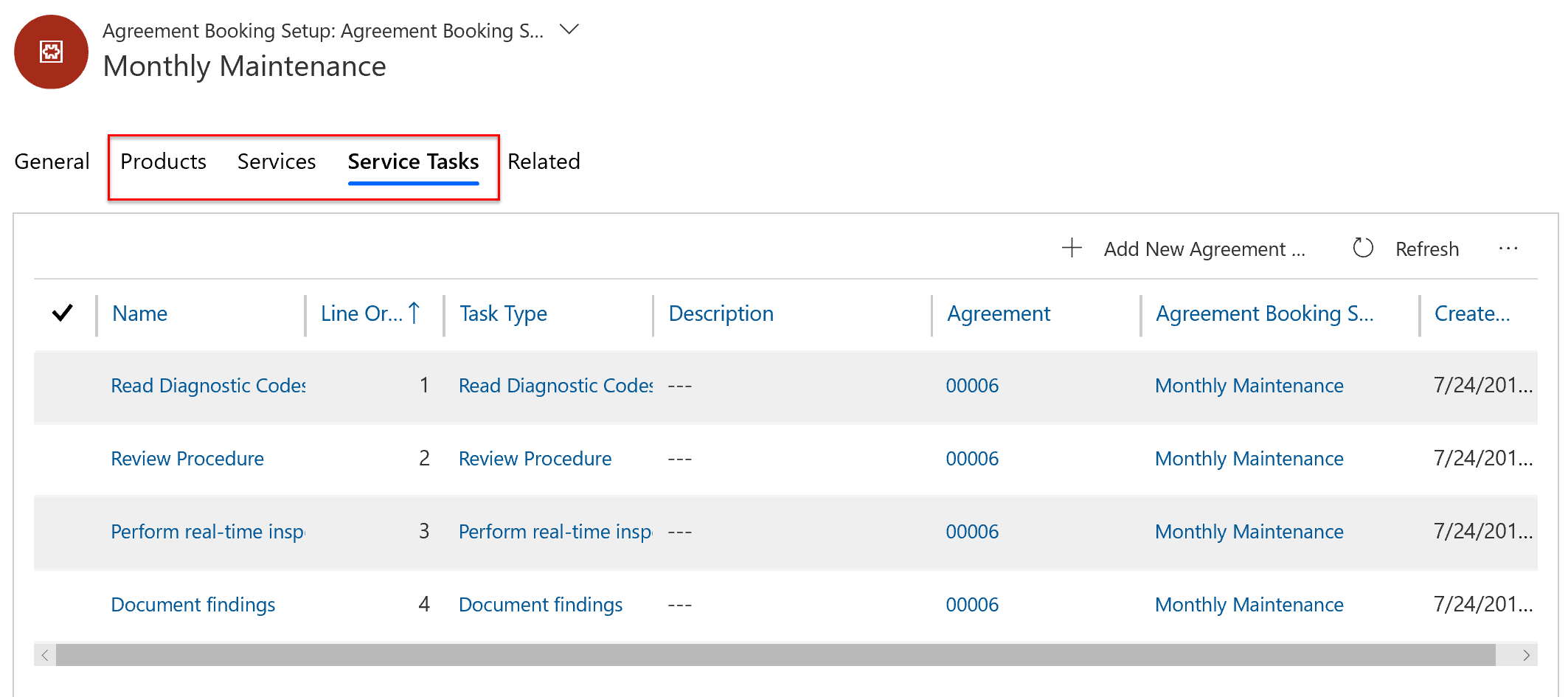Sort by Line Order column header
The height and width of the screenshot is (697, 1568).
tap(361, 313)
